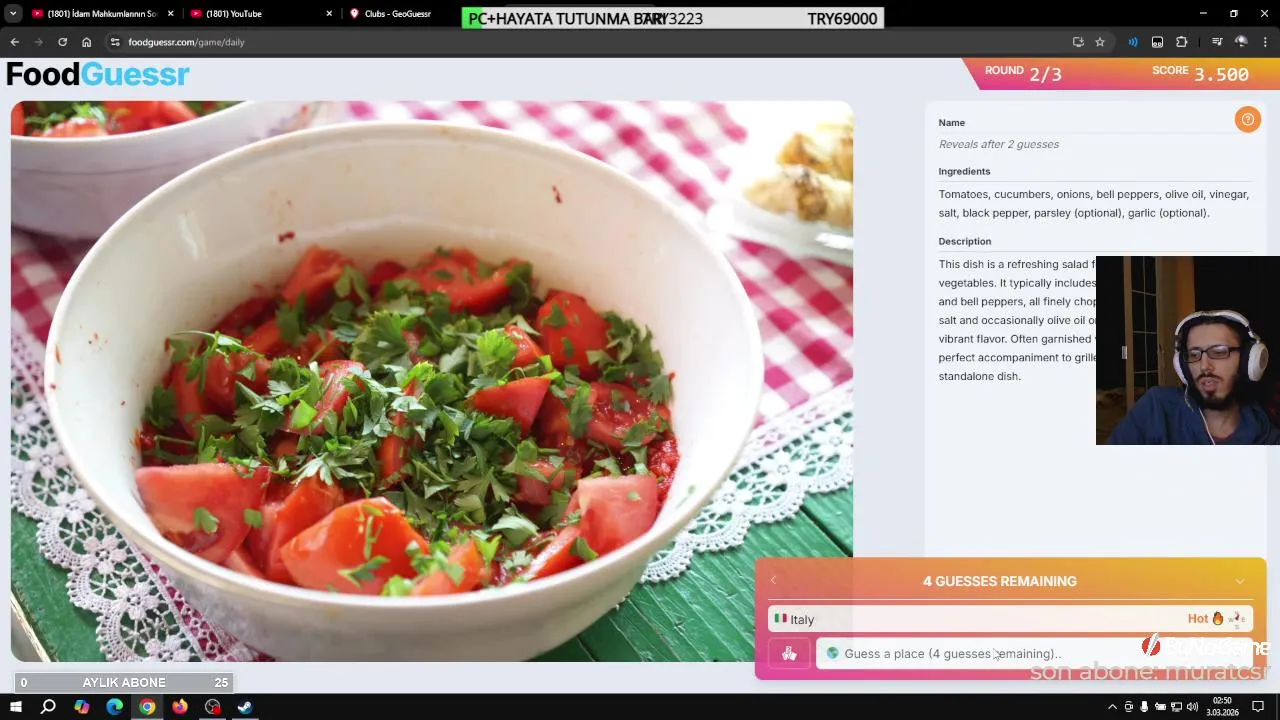Go back with the browser back arrow
This screenshot has height=720, width=1280.
[14, 42]
